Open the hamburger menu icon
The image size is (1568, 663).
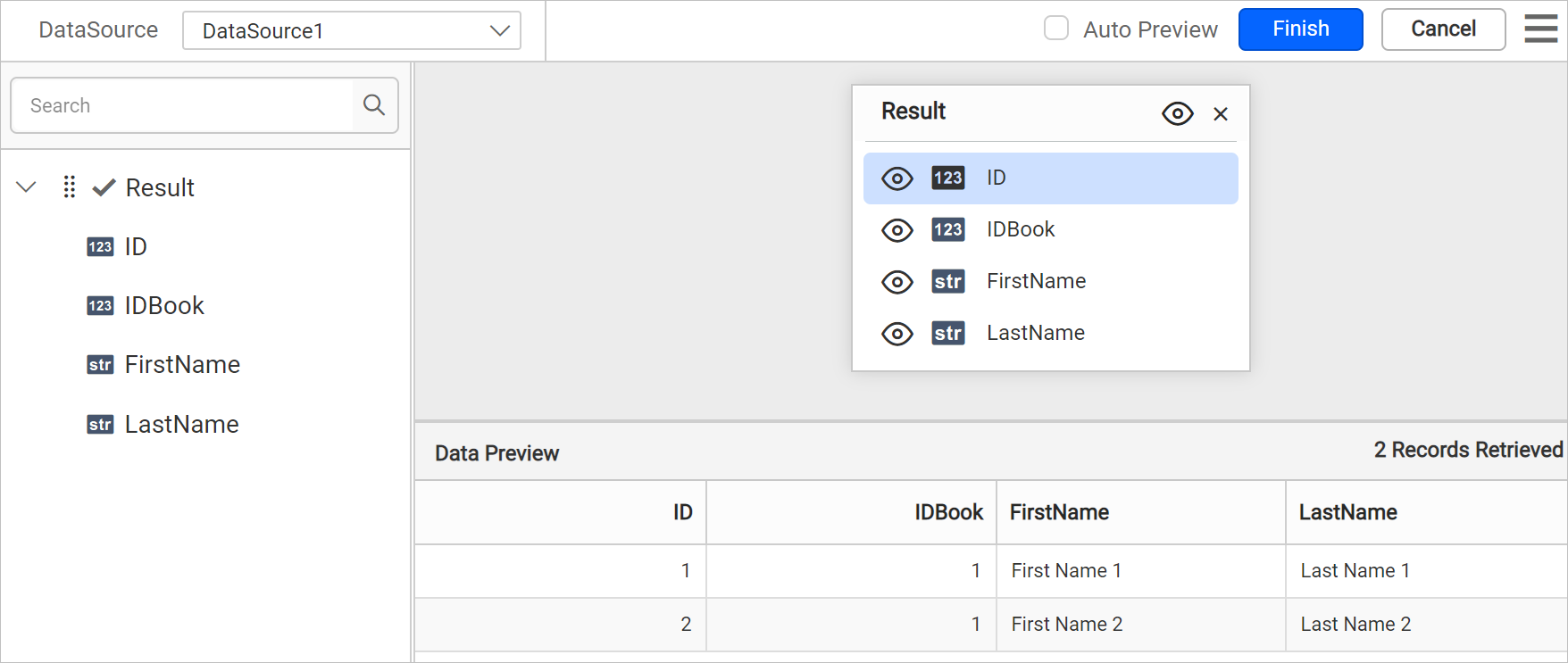point(1540,29)
